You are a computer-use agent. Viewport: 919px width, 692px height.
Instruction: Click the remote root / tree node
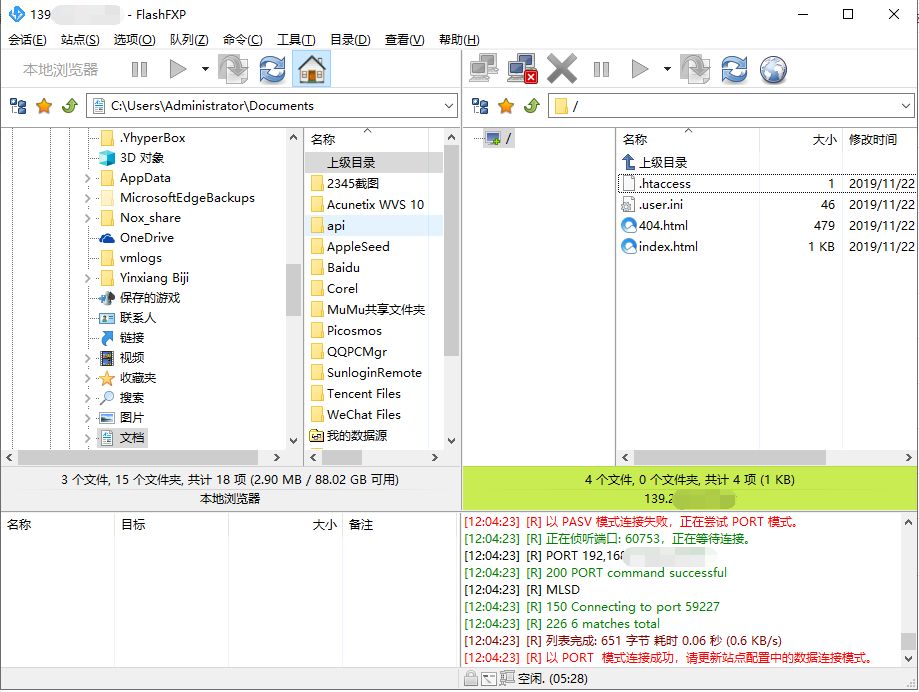[500, 139]
